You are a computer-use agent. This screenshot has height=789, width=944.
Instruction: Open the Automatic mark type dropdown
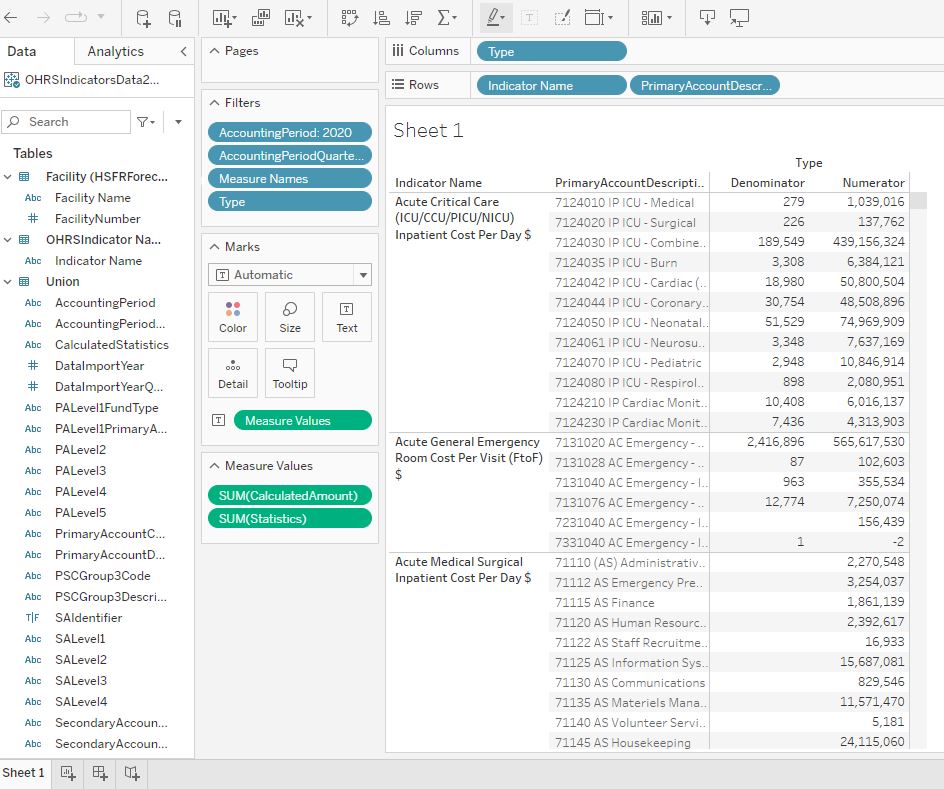(x=290, y=275)
